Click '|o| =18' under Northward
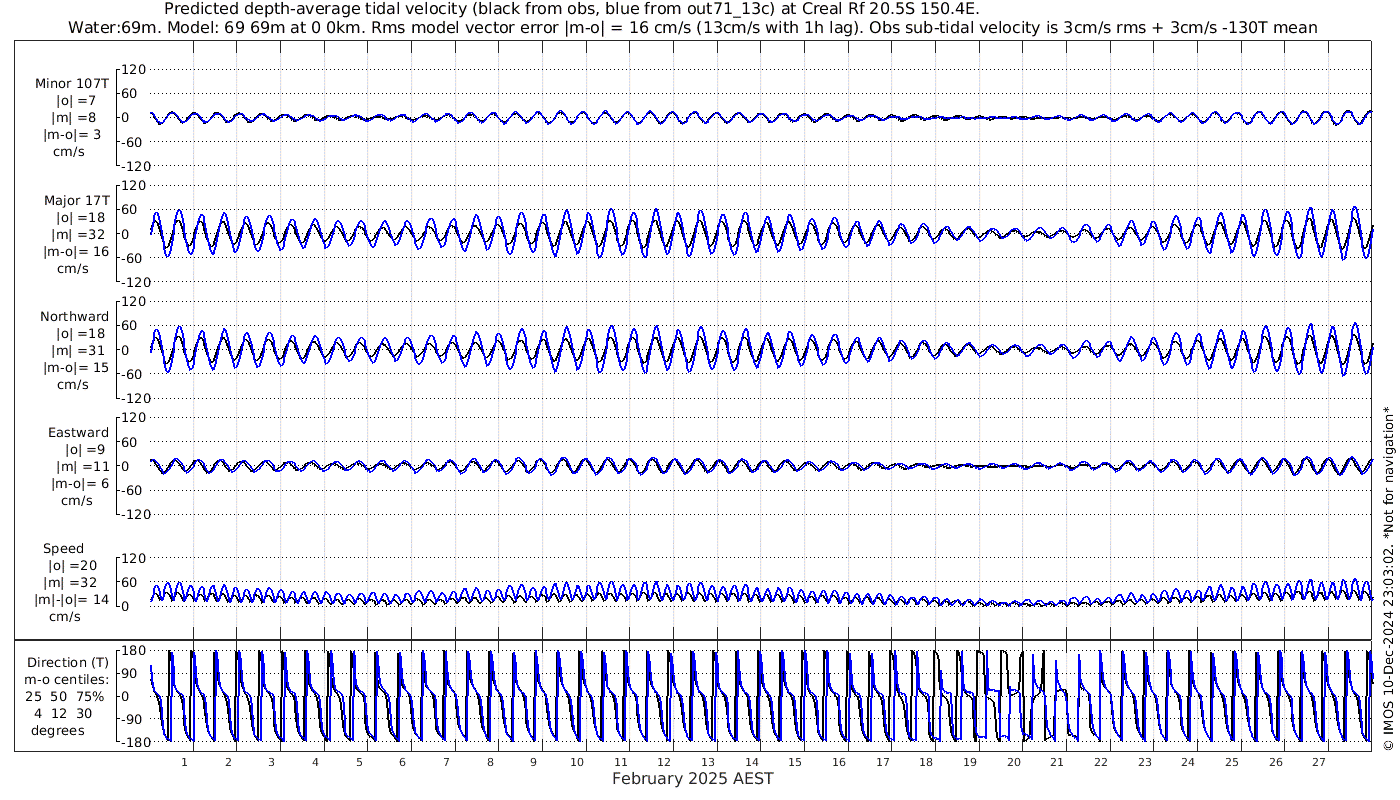1400x800 pixels. 80,333
